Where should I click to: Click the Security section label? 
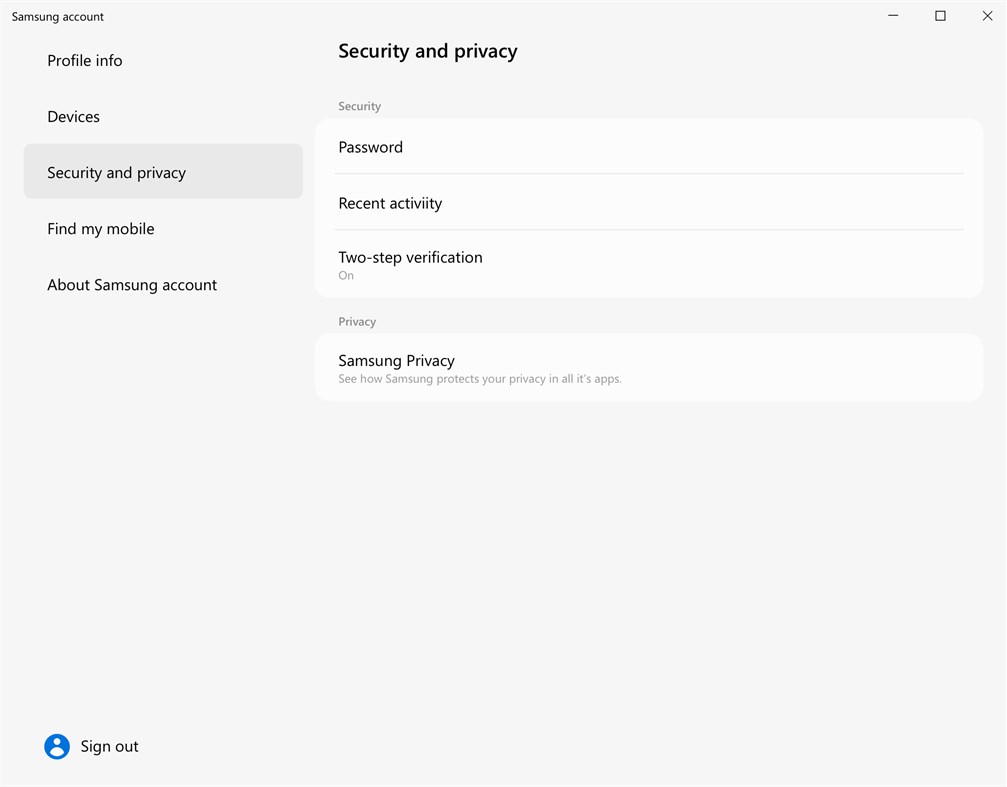point(359,106)
